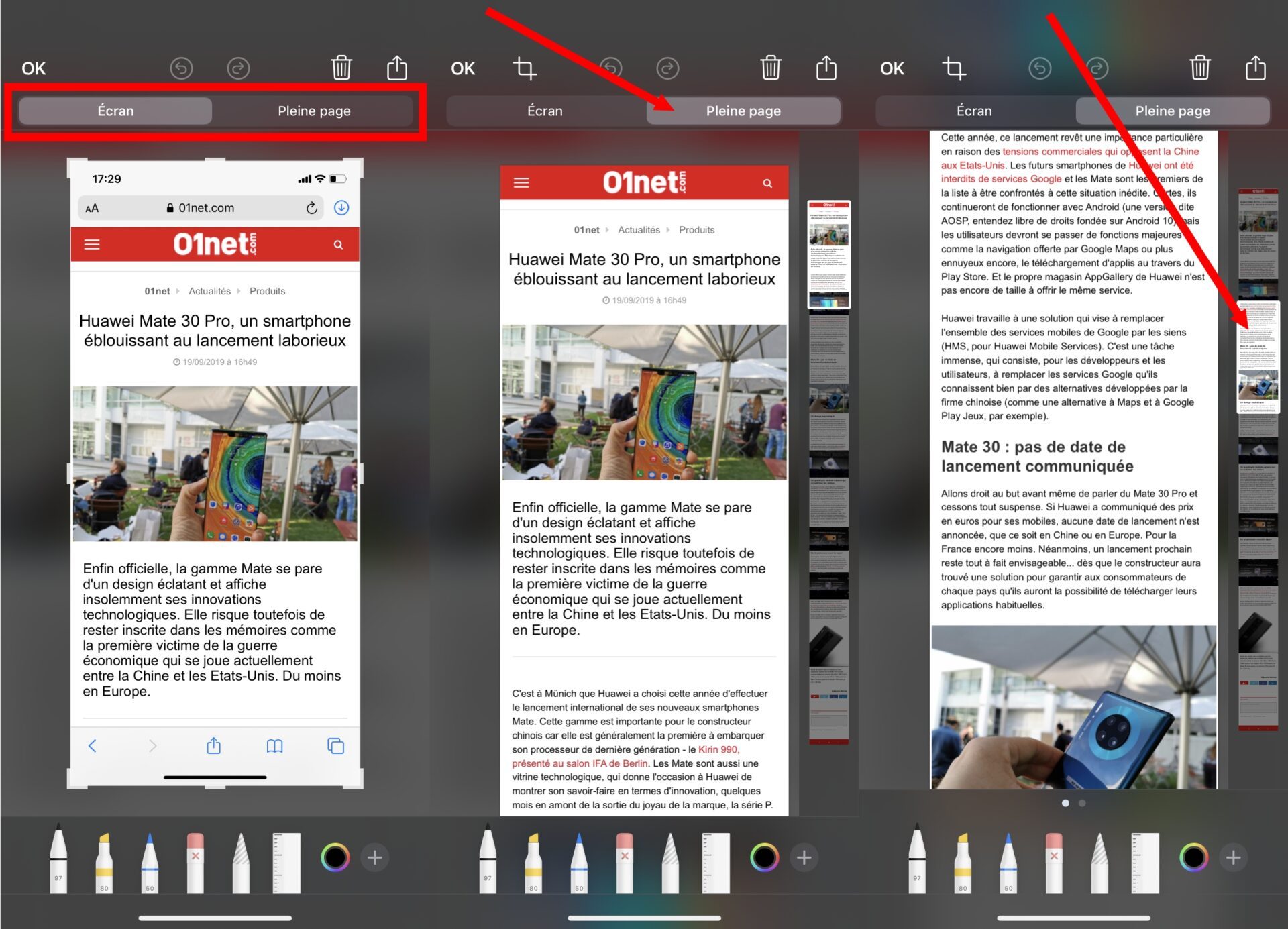Tap the share icon in the right editor
This screenshot has width=1288, height=929.
click(1256, 68)
